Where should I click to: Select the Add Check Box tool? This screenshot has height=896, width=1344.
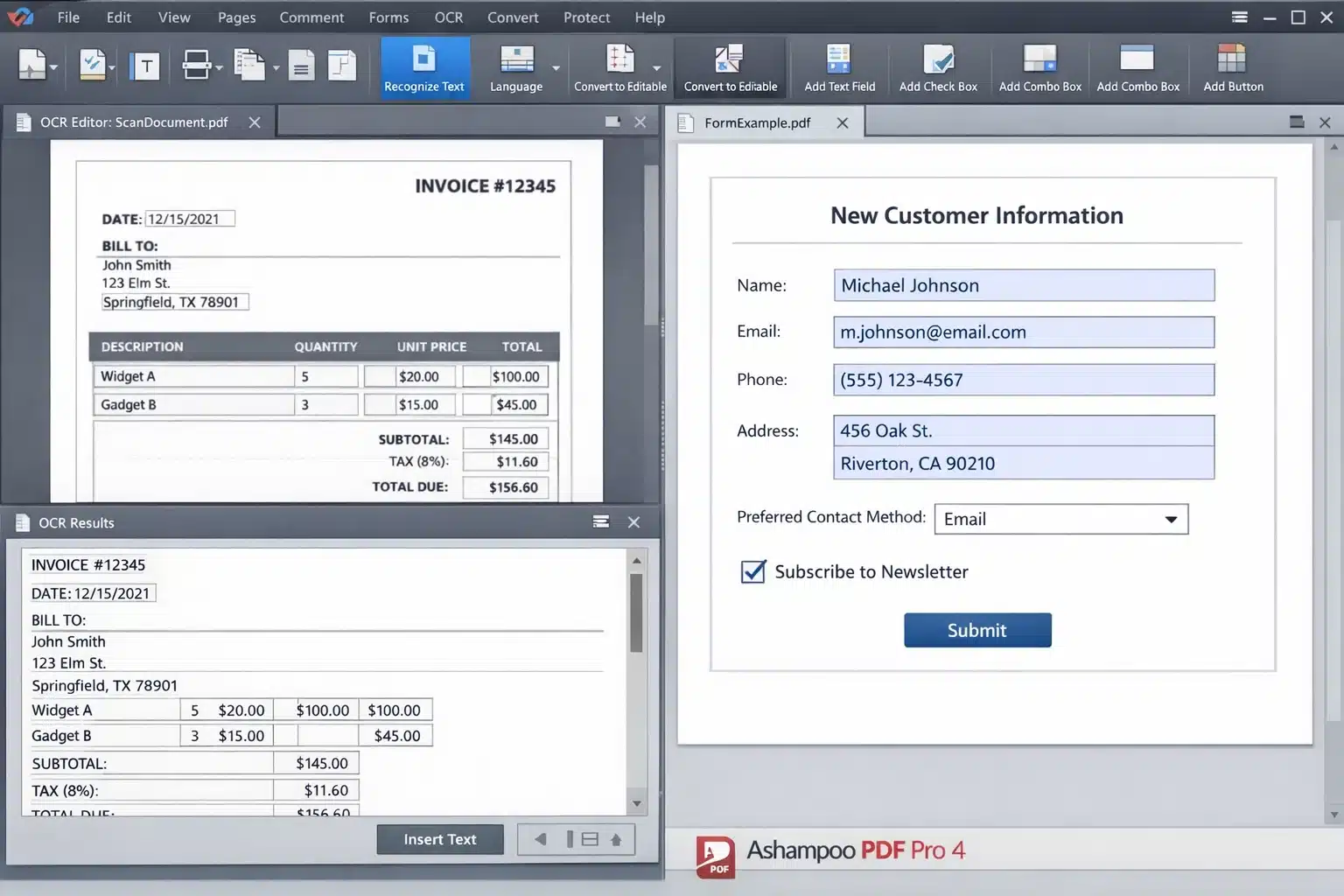(x=938, y=67)
